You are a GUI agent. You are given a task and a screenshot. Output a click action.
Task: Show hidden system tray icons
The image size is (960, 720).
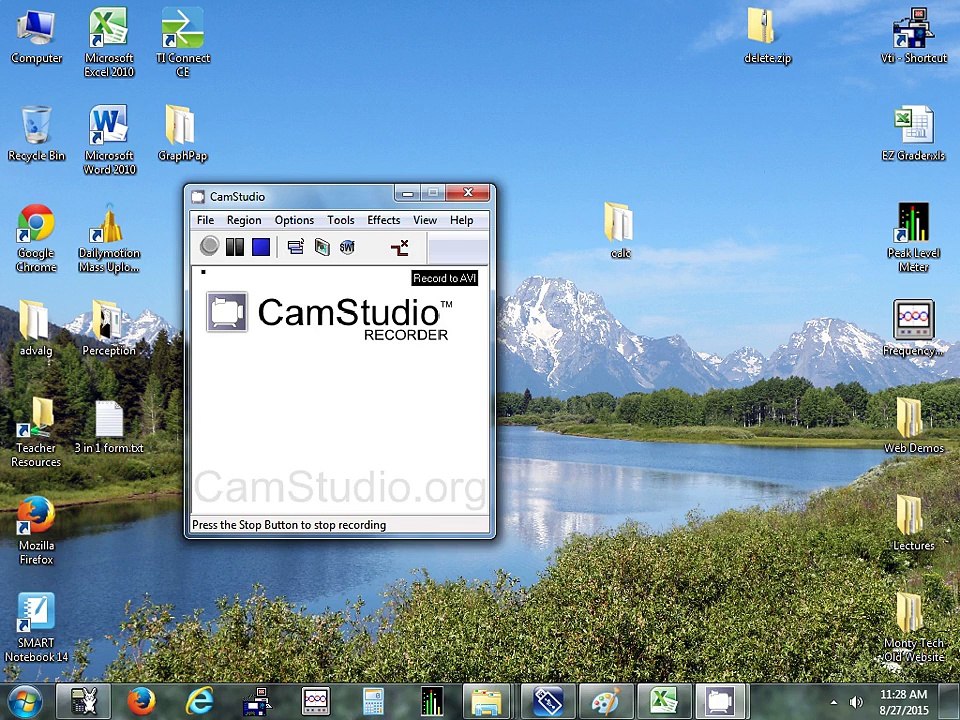834,702
